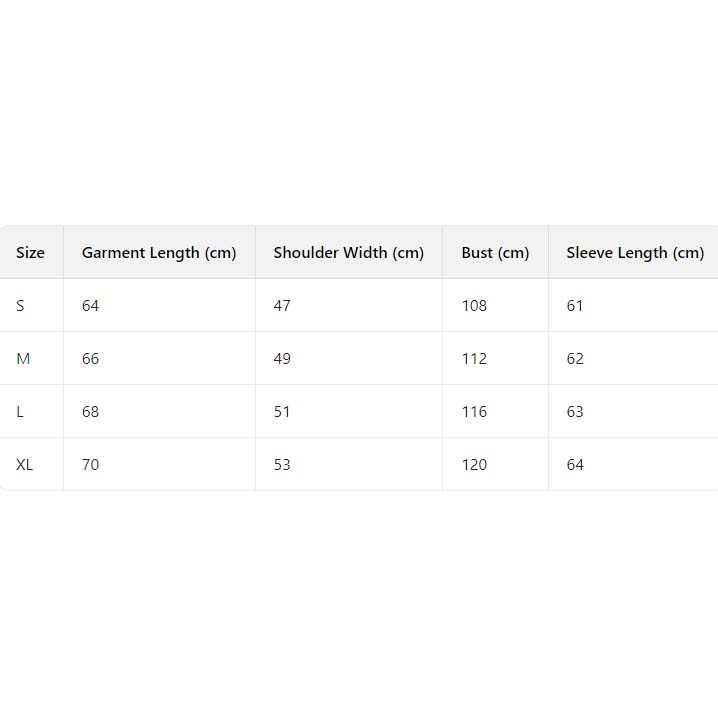Screen dimensions: 718x718
Task: Click the Sleeve Length (cm) header
Action: coord(635,253)
